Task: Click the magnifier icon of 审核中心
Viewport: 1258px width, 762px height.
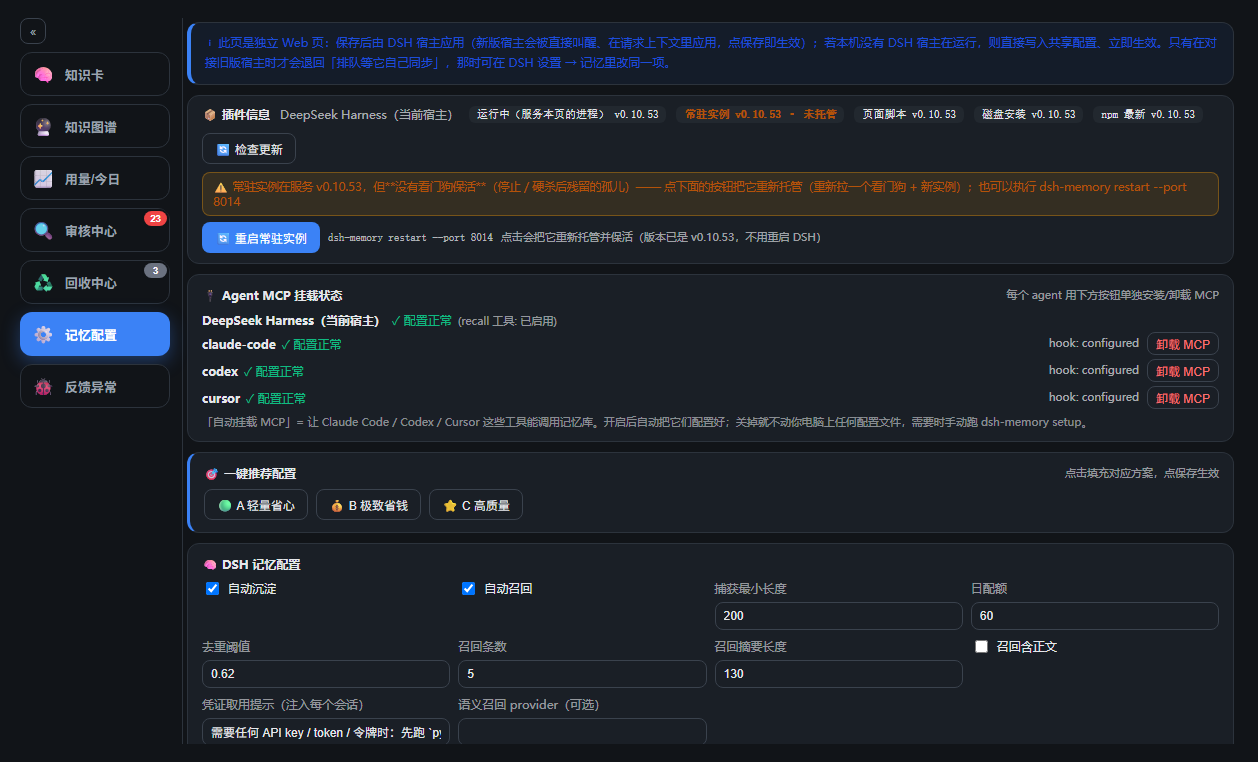Action: pyautogui.click(x=43, y=231)
